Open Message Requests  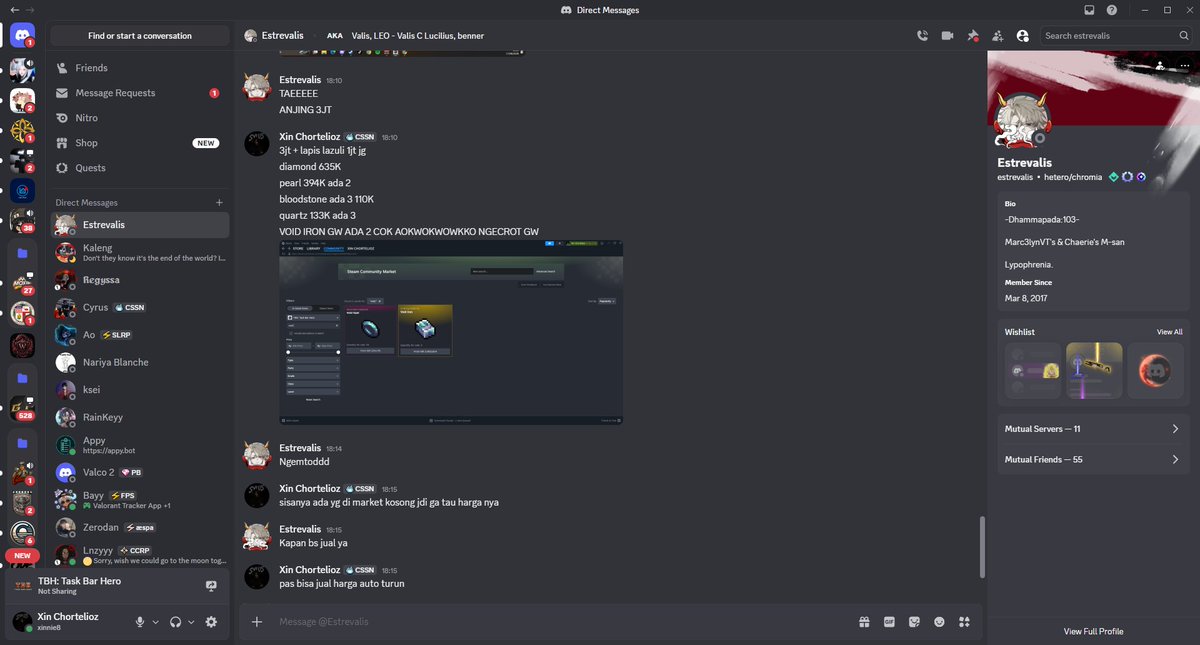tap(140, 93)
